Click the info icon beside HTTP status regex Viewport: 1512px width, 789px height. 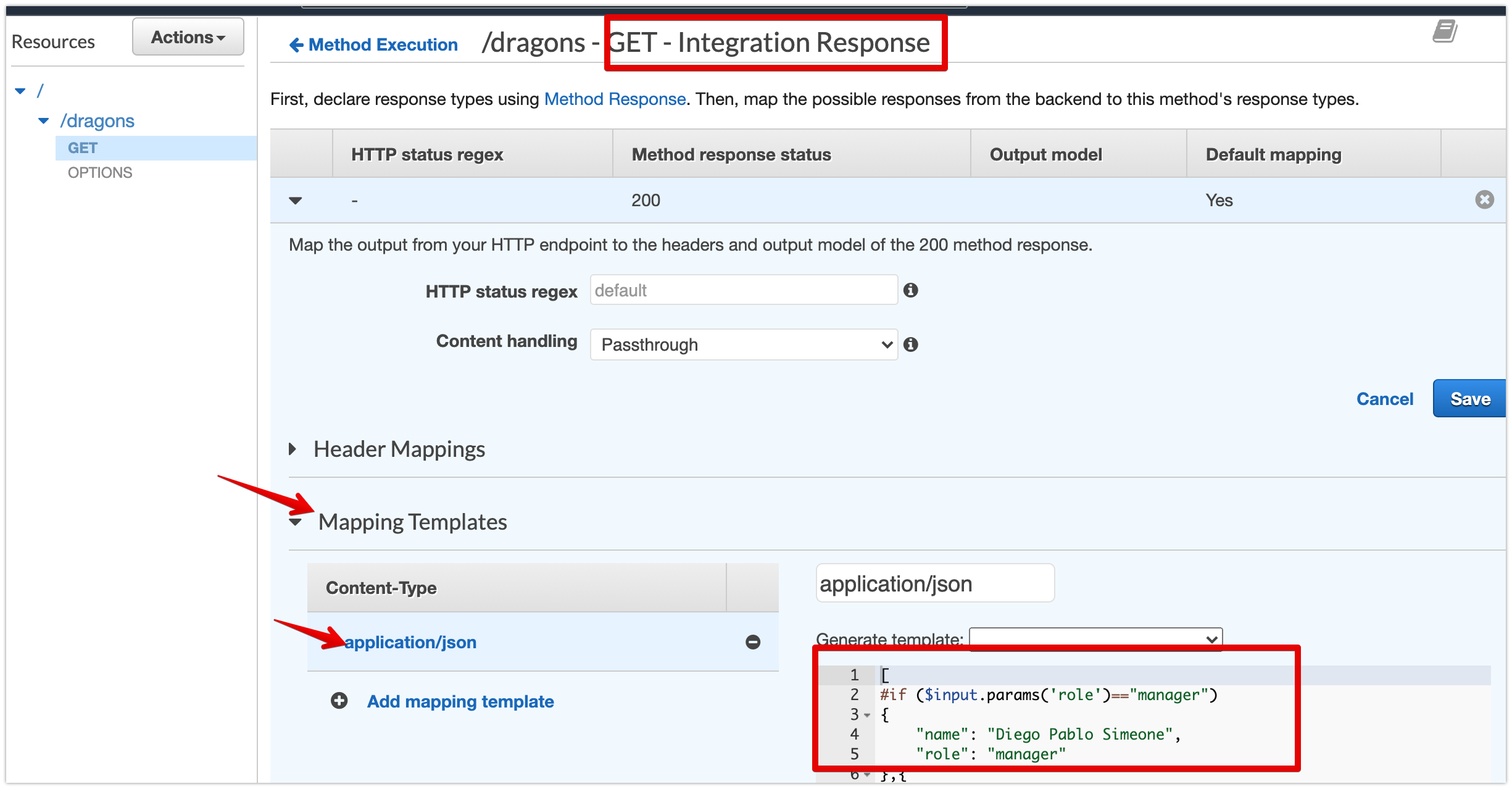(x=912, y=290)
